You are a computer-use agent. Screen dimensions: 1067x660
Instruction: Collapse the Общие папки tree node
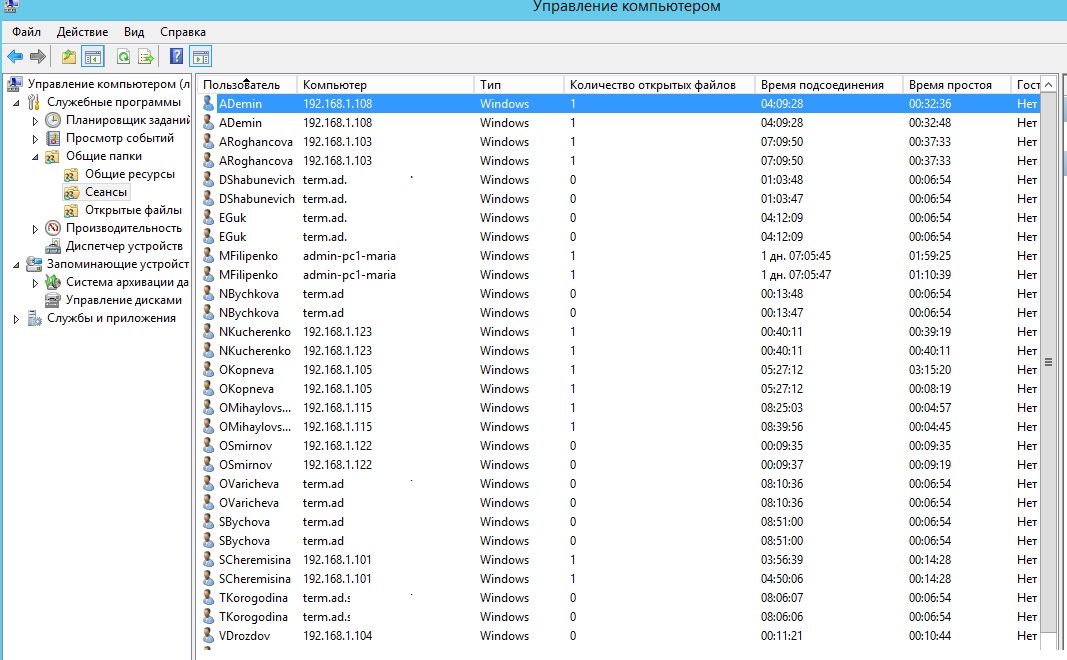35,157
